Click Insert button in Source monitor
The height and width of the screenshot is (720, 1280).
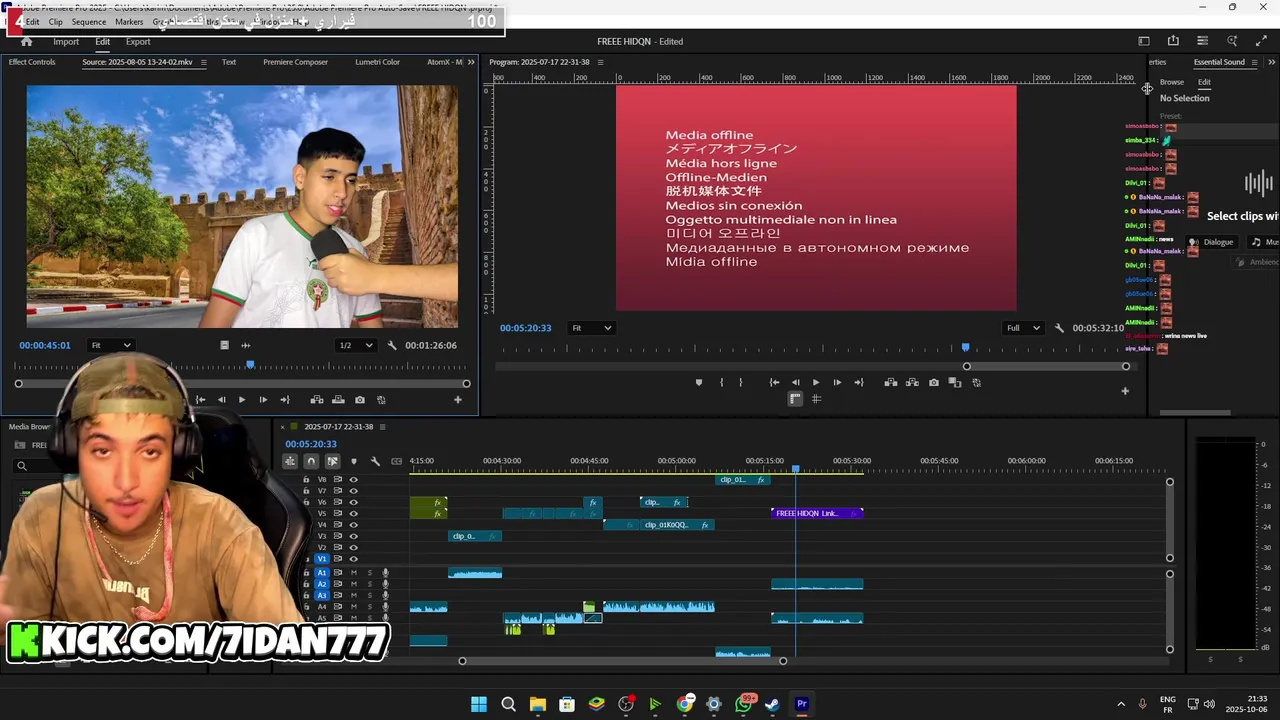(x=317, y=400)
